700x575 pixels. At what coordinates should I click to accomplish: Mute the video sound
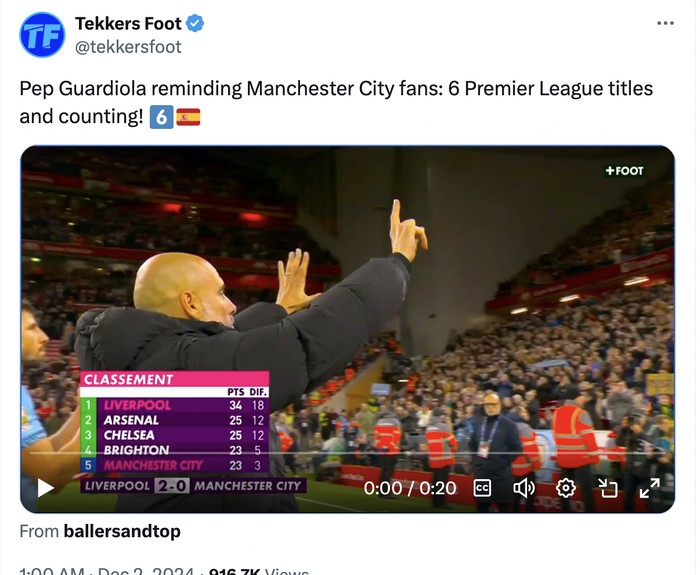pos(524,488)
